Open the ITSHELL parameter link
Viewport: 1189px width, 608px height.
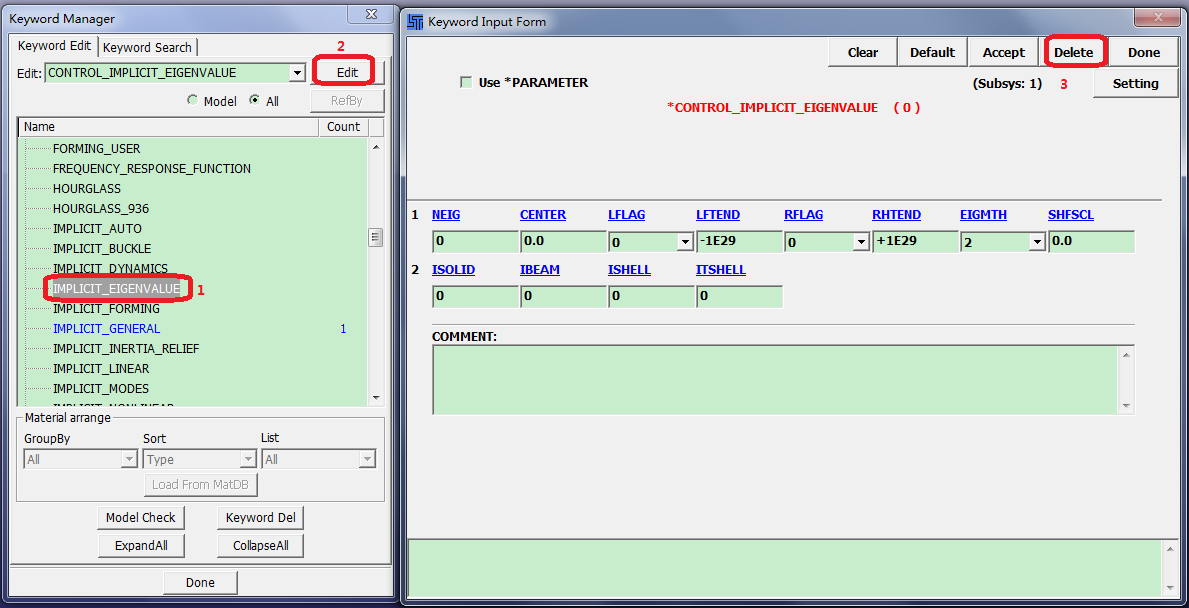click(720, 269)
